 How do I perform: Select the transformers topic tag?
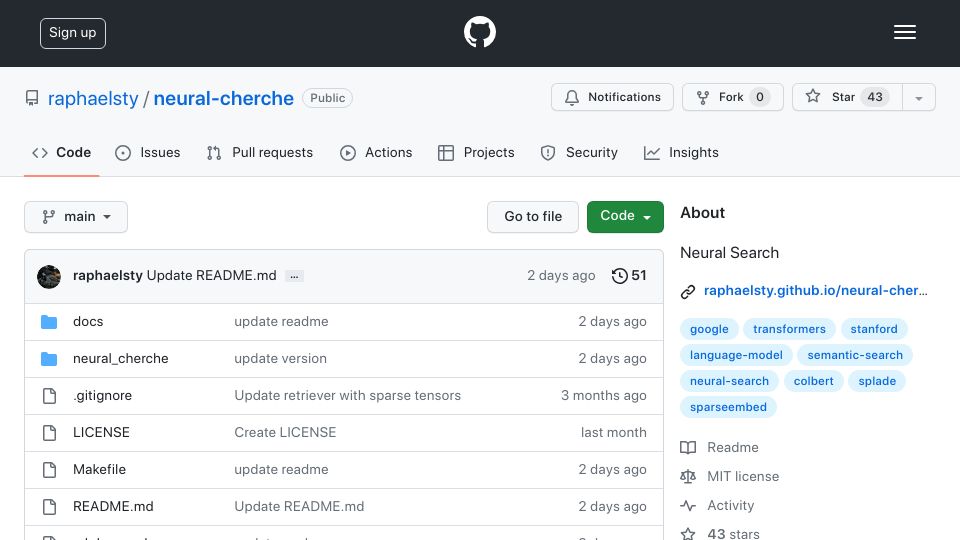pos(789,329)
